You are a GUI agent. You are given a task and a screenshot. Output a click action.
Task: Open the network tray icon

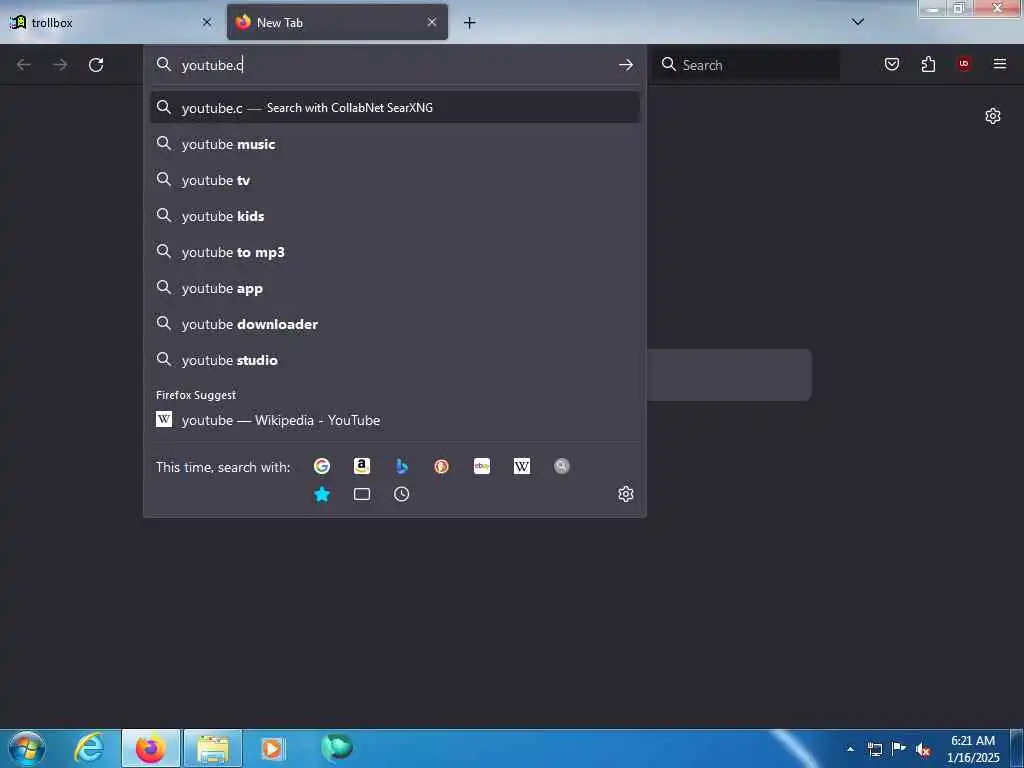(874, 750)
